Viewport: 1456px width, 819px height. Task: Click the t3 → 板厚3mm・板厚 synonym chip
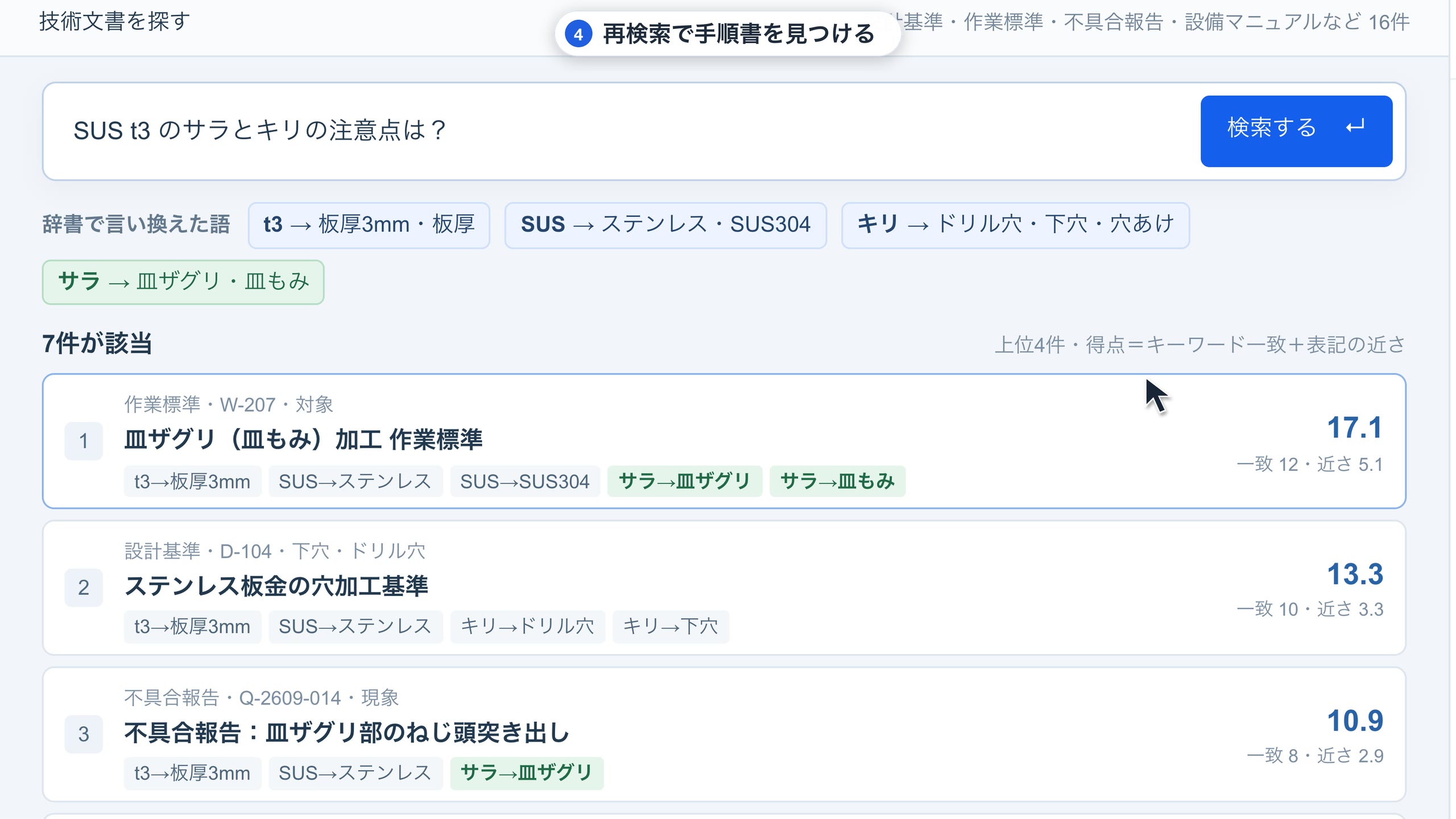pos(369,225)
